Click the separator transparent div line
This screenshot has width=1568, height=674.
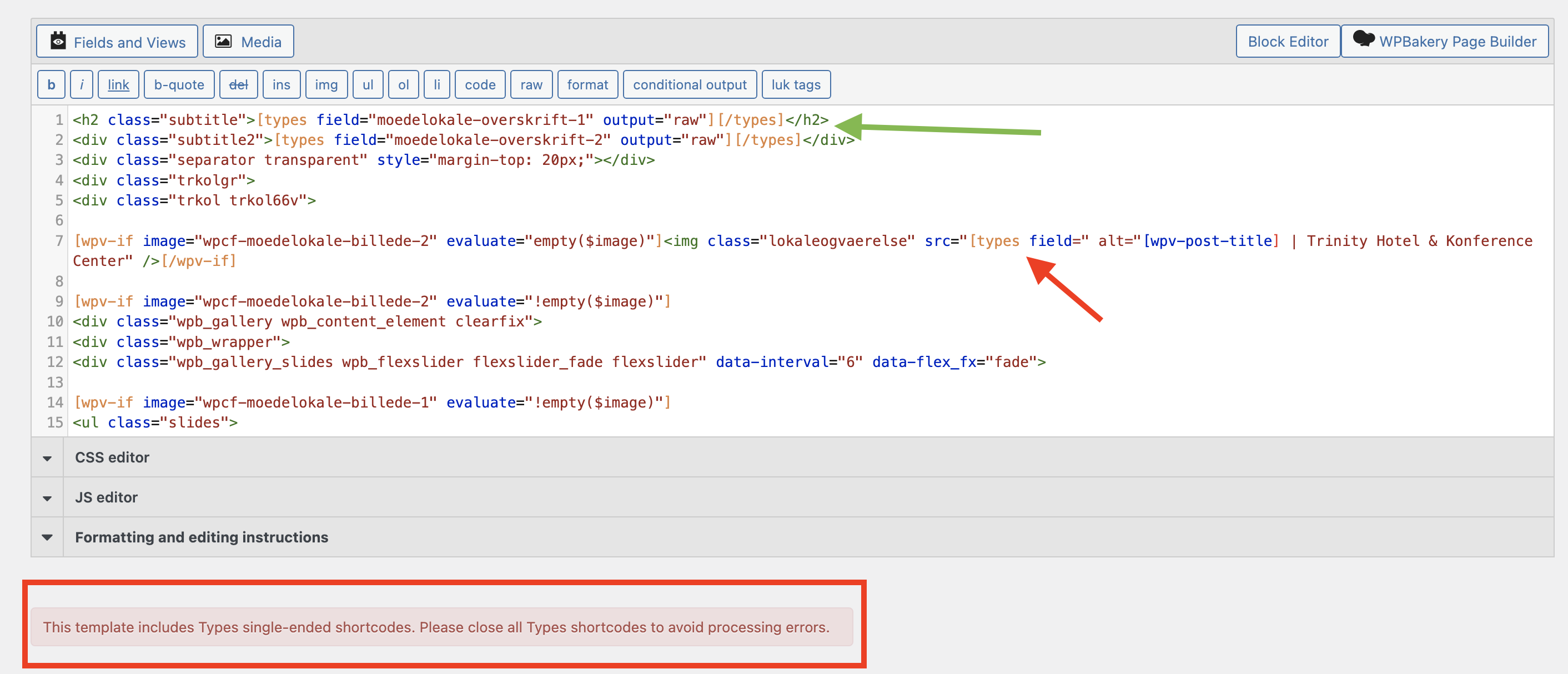click(364, 160)
